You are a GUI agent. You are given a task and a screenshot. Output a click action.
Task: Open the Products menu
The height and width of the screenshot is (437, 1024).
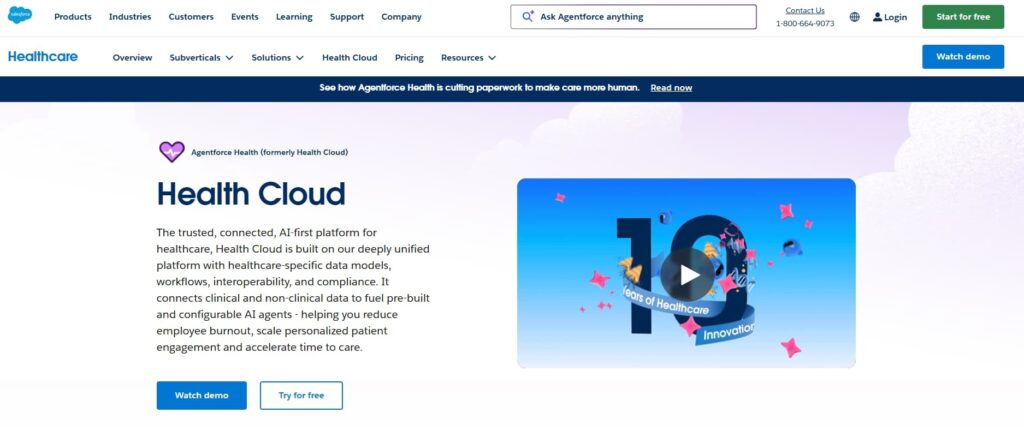point(72,17)
